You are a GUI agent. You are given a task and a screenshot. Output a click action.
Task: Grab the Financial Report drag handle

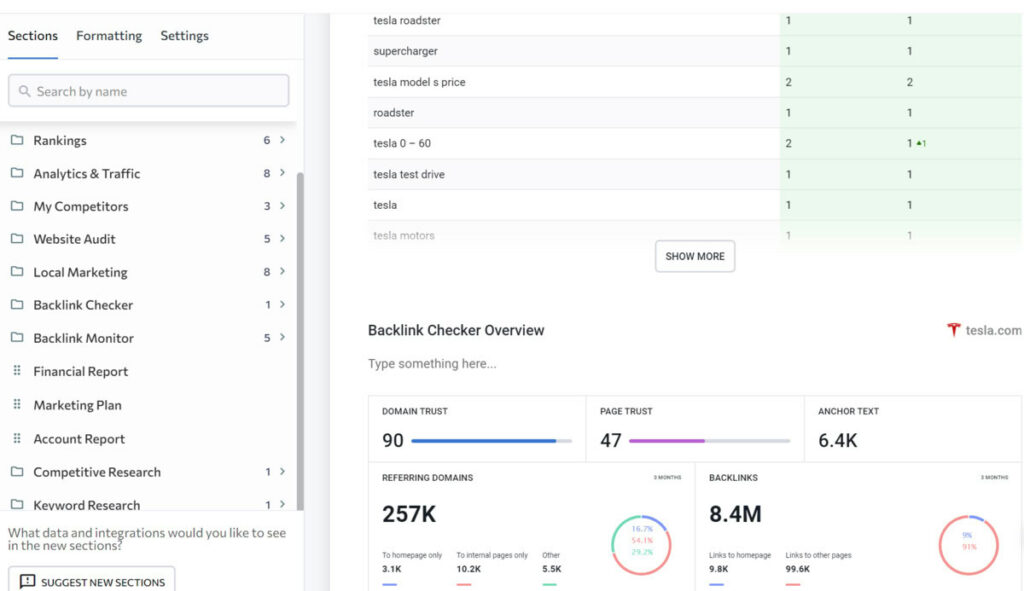click(17, 371)
